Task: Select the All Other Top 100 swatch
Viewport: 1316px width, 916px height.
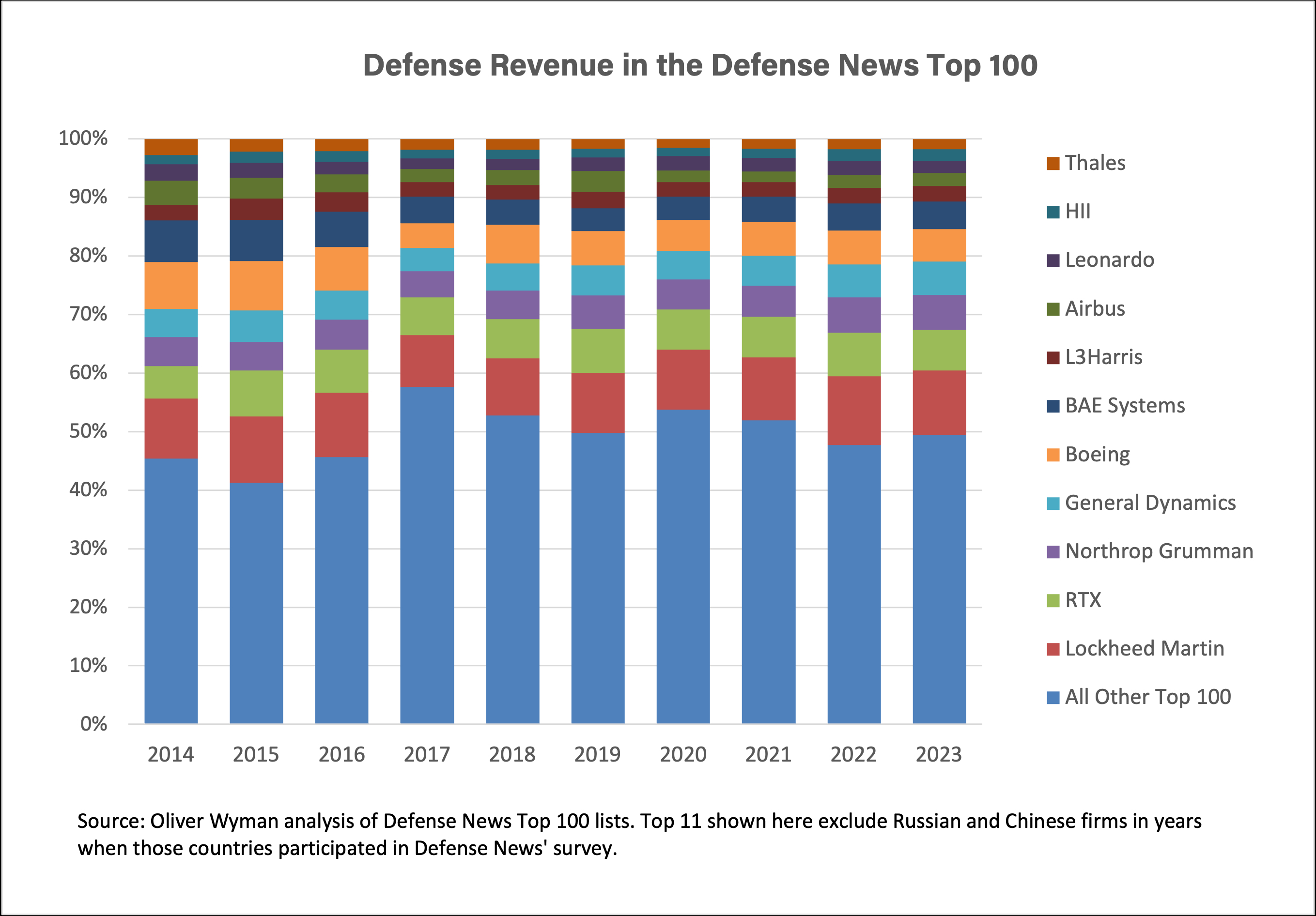Action: 1053,698
